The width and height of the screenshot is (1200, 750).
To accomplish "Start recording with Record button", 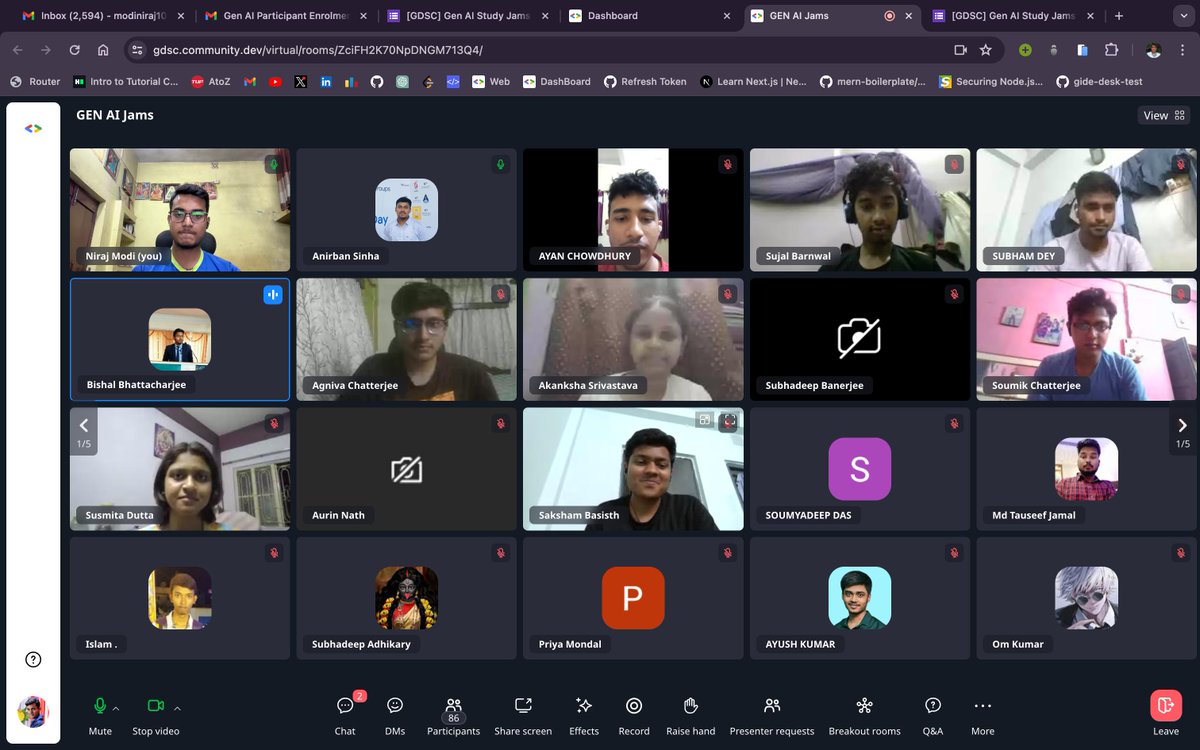I will click(x=634, y=715).
